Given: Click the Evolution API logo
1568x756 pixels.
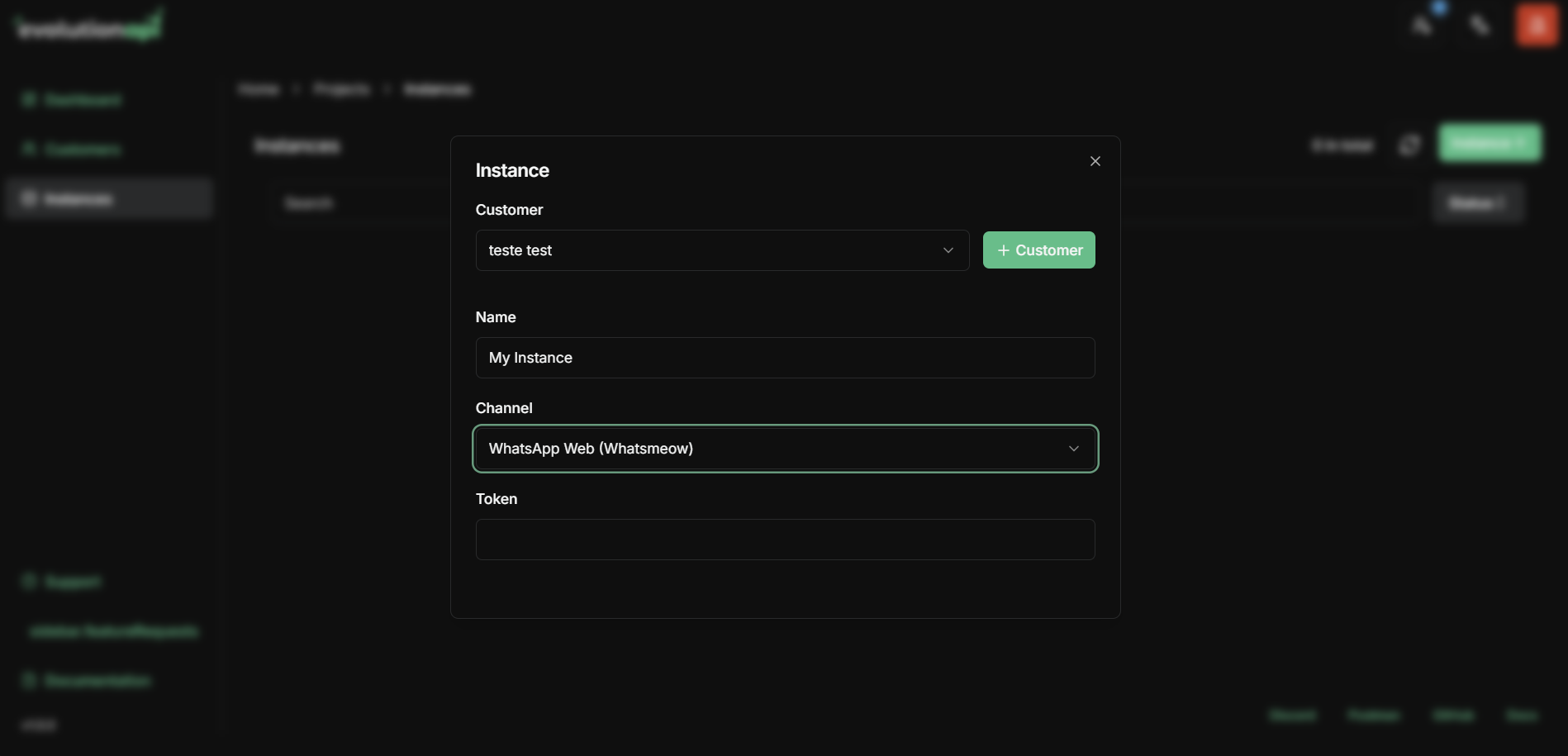Looking at the screenshot, I should tap(87, 25).
